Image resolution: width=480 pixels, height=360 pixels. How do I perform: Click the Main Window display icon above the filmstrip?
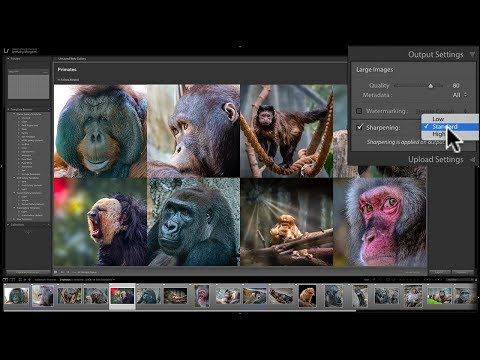(x=5, y=280)
